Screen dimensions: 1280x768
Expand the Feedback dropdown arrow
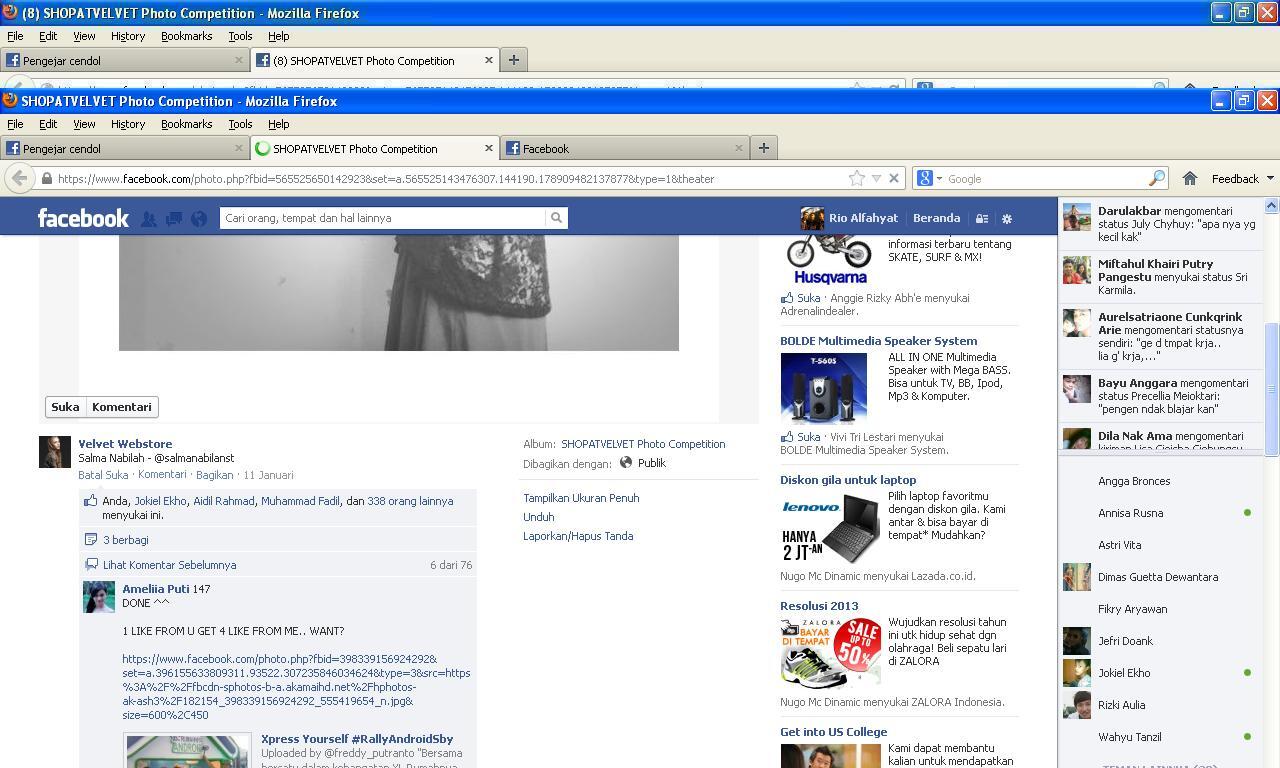coord(1270,179)
